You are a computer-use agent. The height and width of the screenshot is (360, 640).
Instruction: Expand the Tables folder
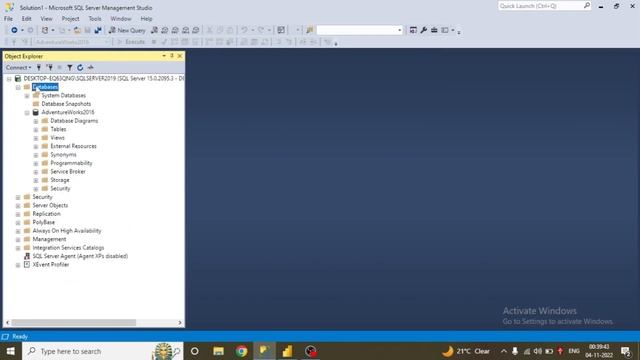36,129
